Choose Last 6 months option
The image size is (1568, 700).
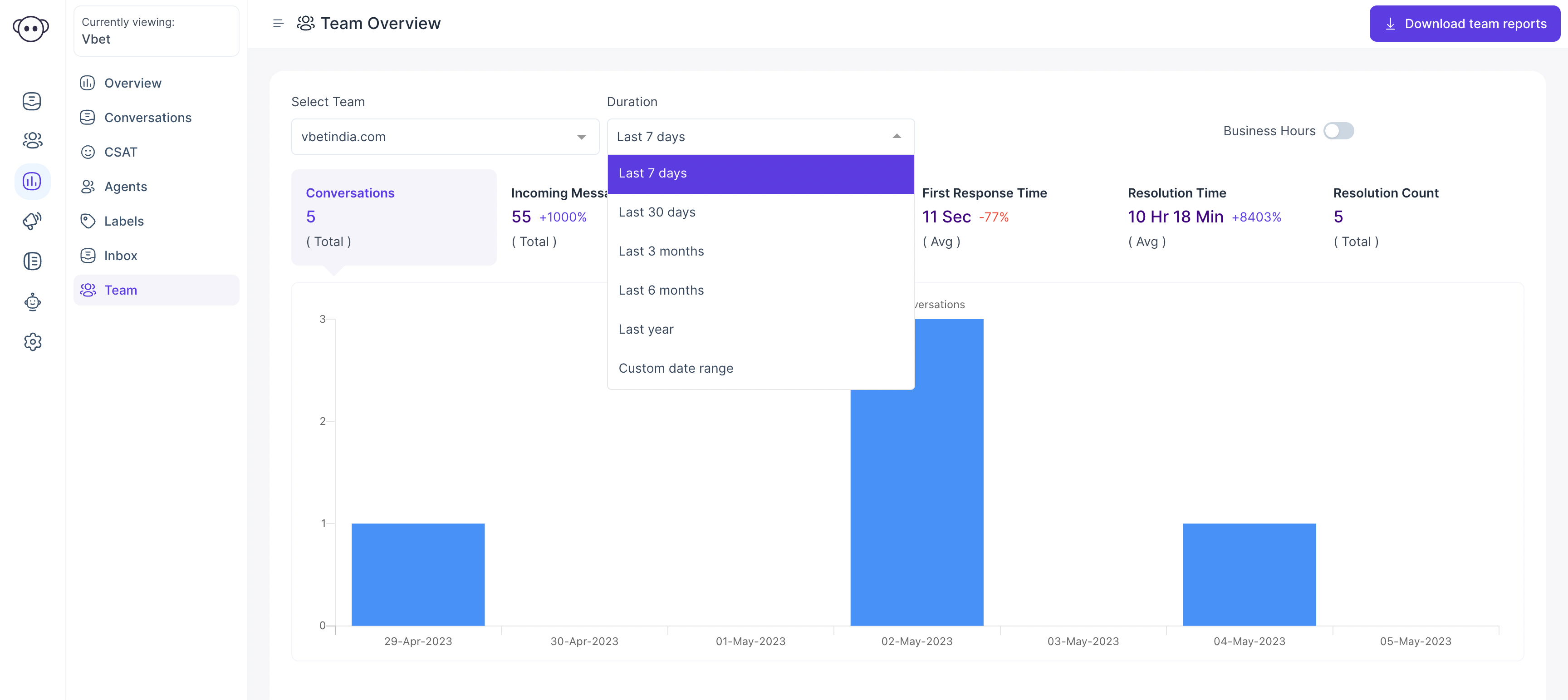[761, 290]
